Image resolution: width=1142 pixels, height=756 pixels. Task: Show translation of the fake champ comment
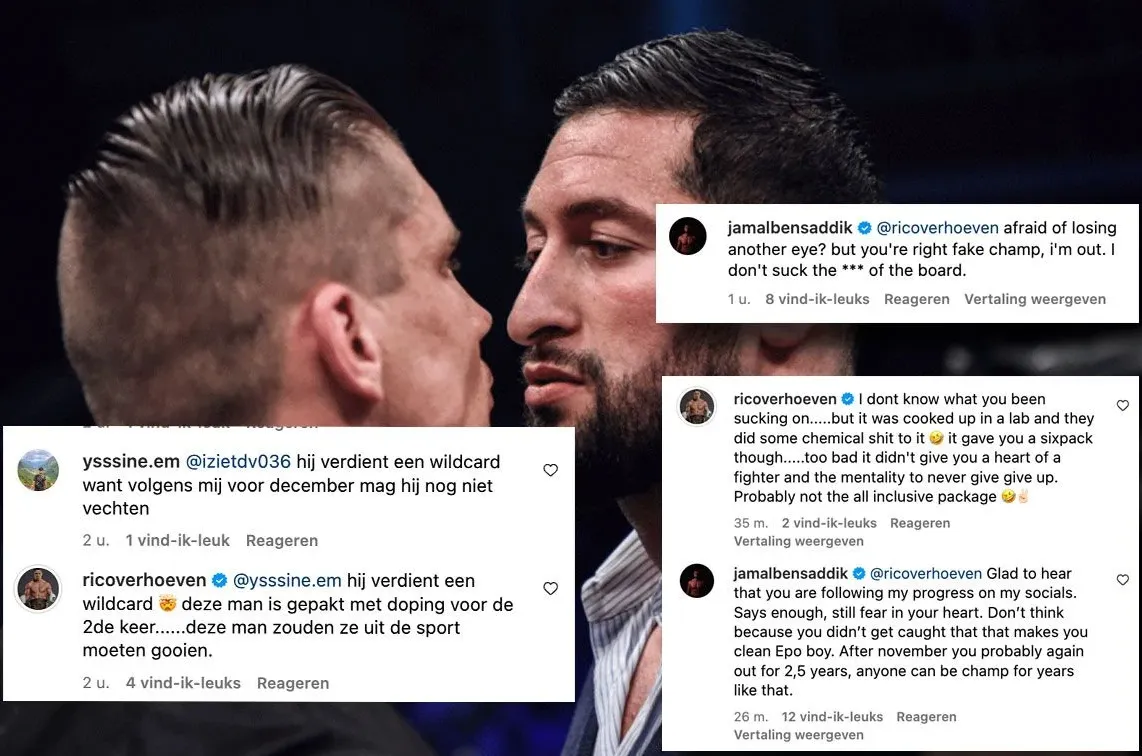(1035, 299)
